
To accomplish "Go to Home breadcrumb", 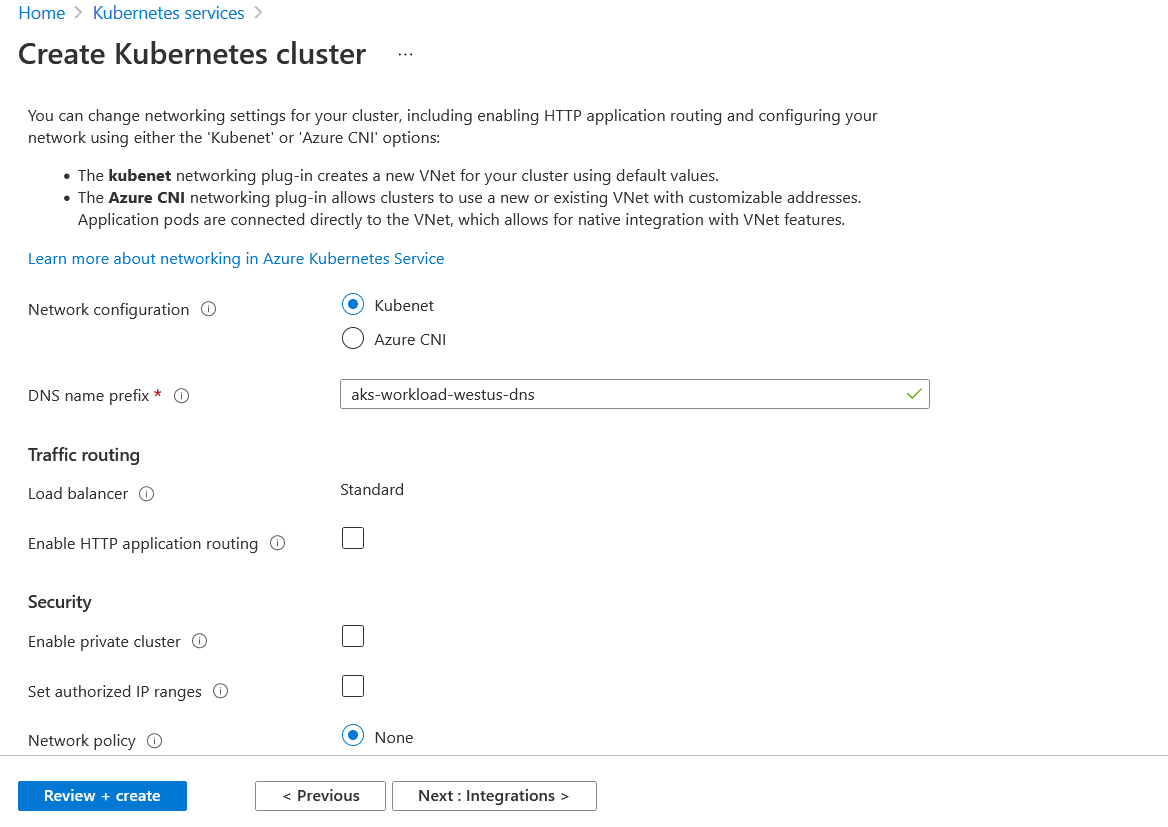I will tap(42, 13).
